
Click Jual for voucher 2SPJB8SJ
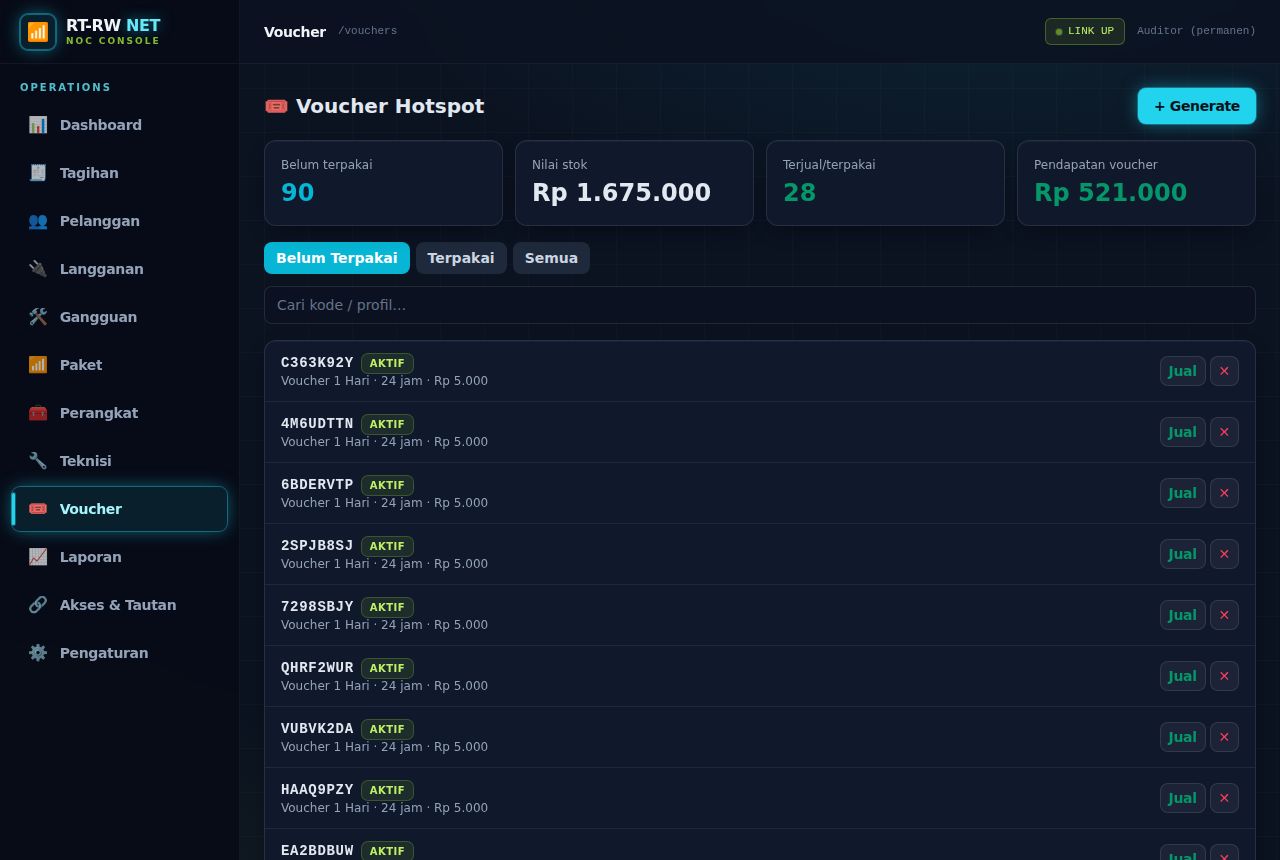(1182, 554)
